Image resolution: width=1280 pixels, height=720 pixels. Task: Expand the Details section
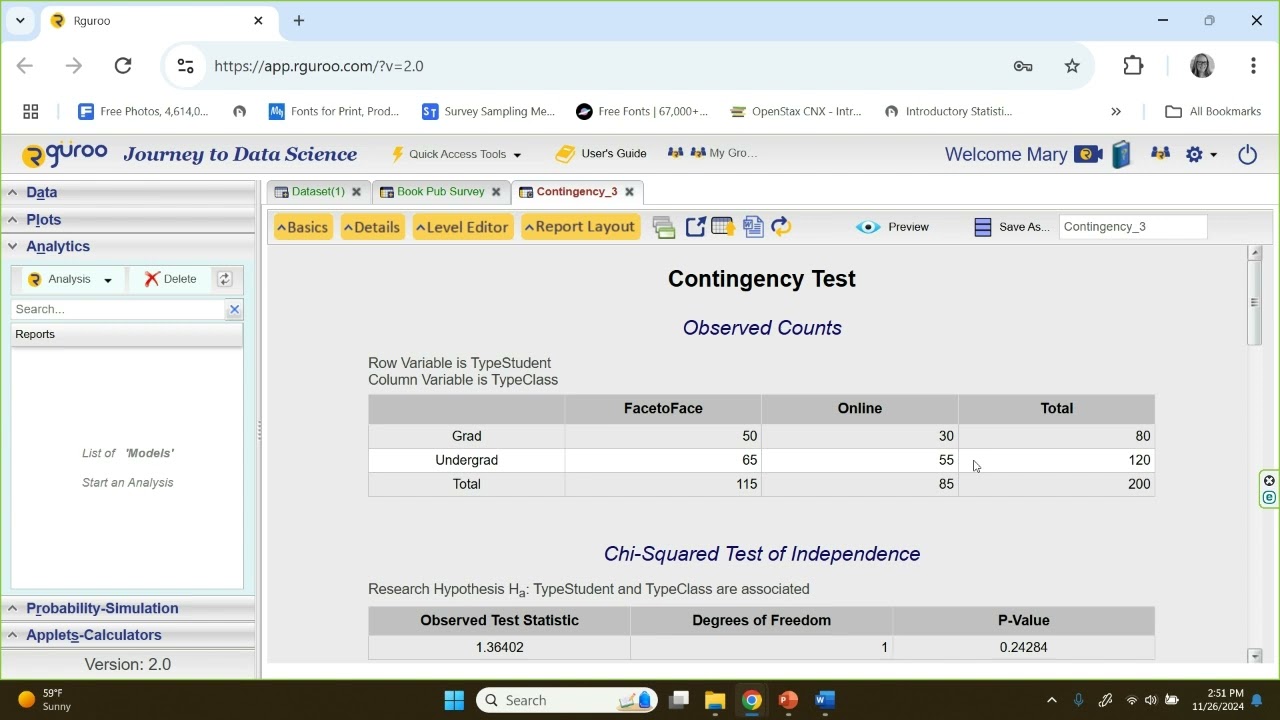372,227
